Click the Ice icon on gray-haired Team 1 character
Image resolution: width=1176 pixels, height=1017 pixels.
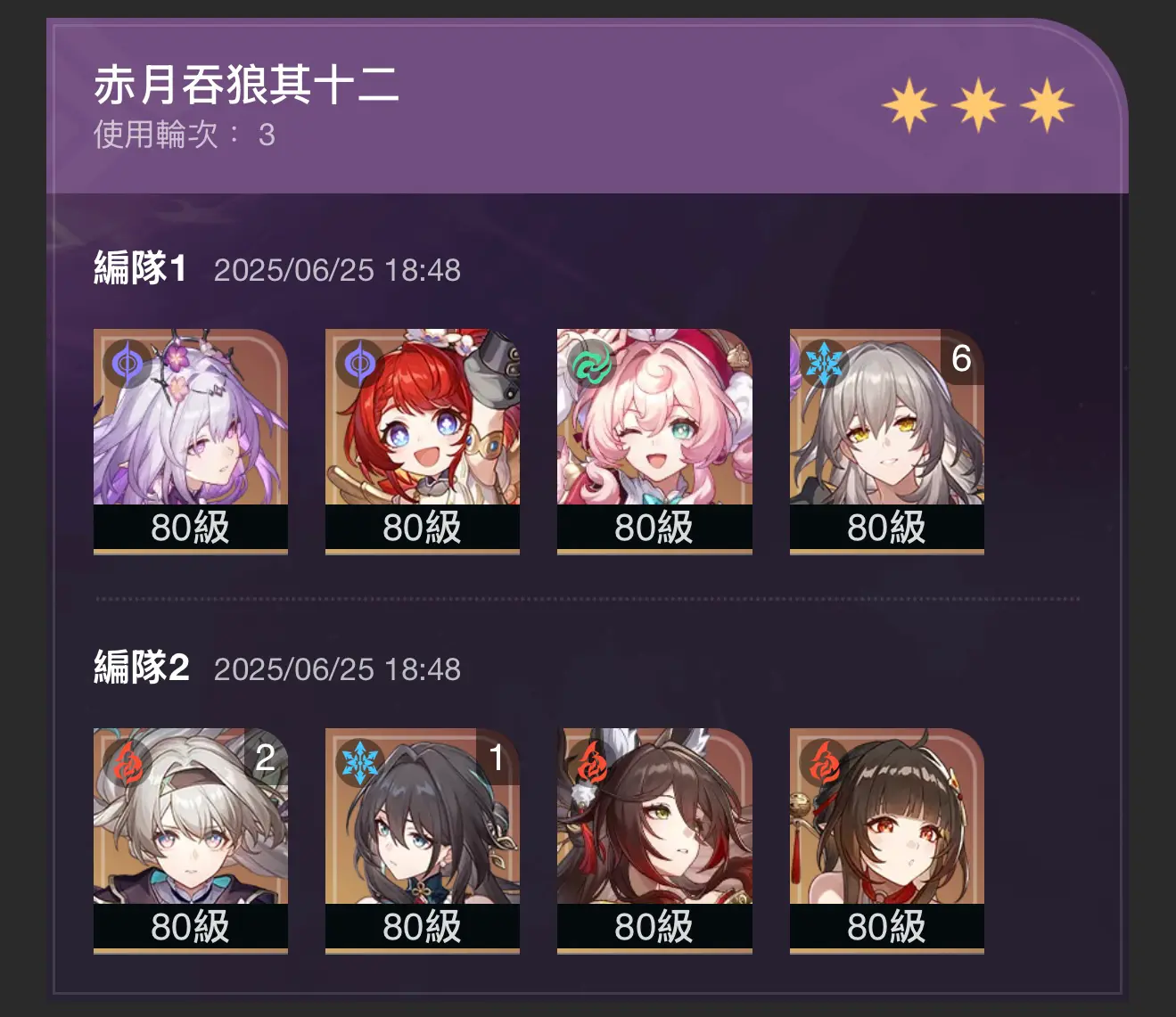tap(823, 364)
